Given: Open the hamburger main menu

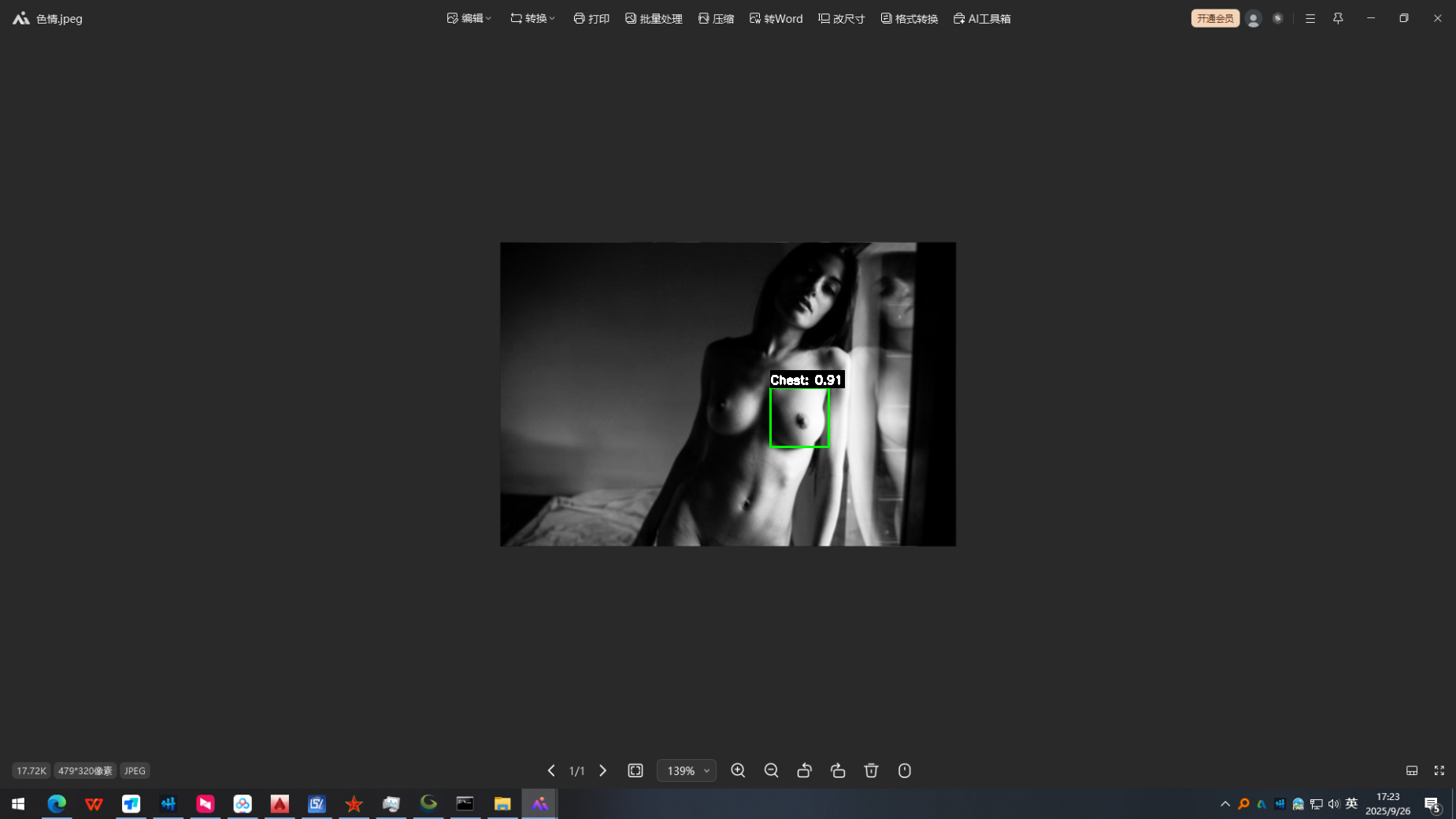Looking at the screenshot, I should pos(1310,18).
